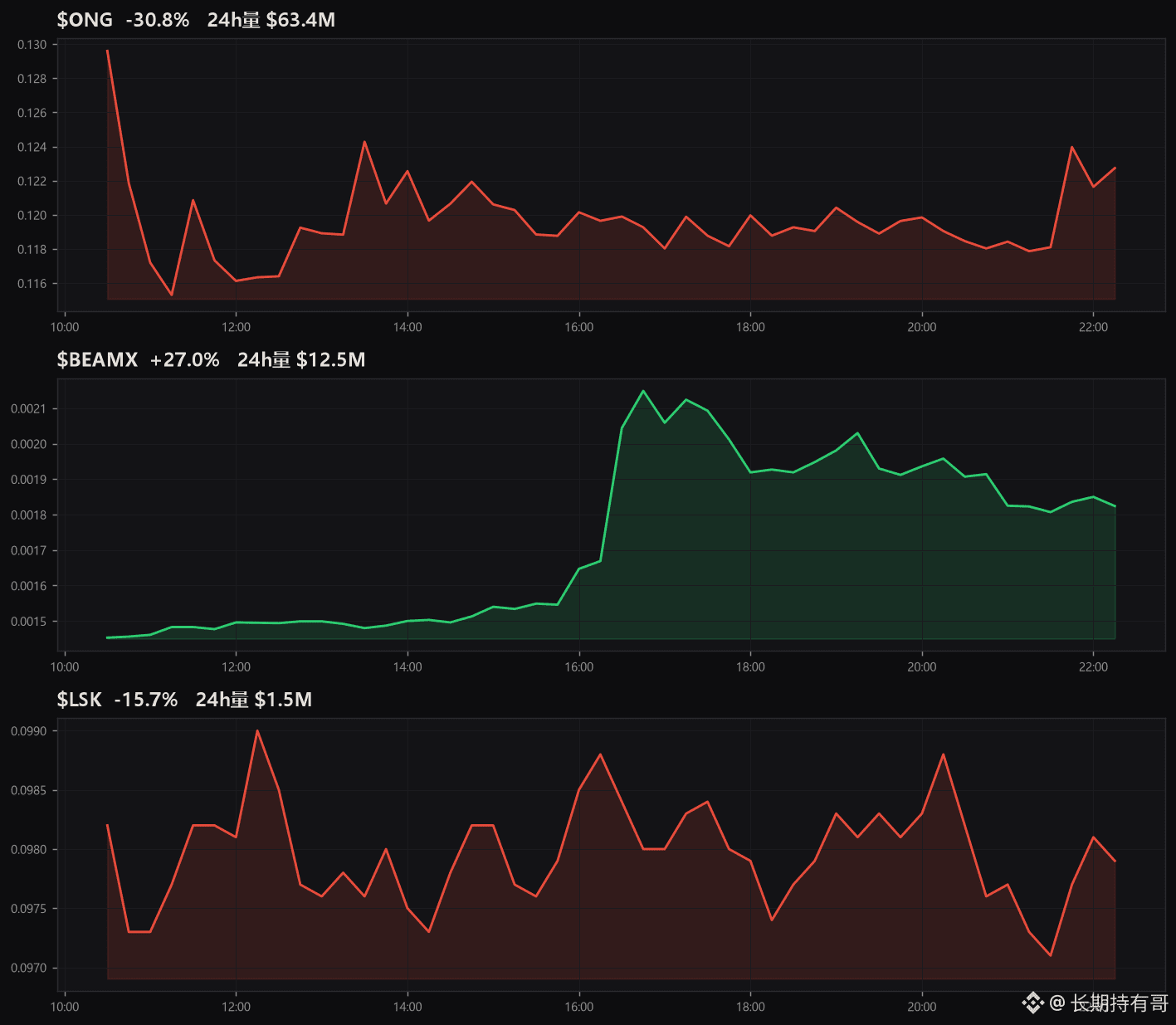Click the 18:00 label under the $BEAMX chart
The width and height of the screenshot is (1176, 1025).
point(750,667)
